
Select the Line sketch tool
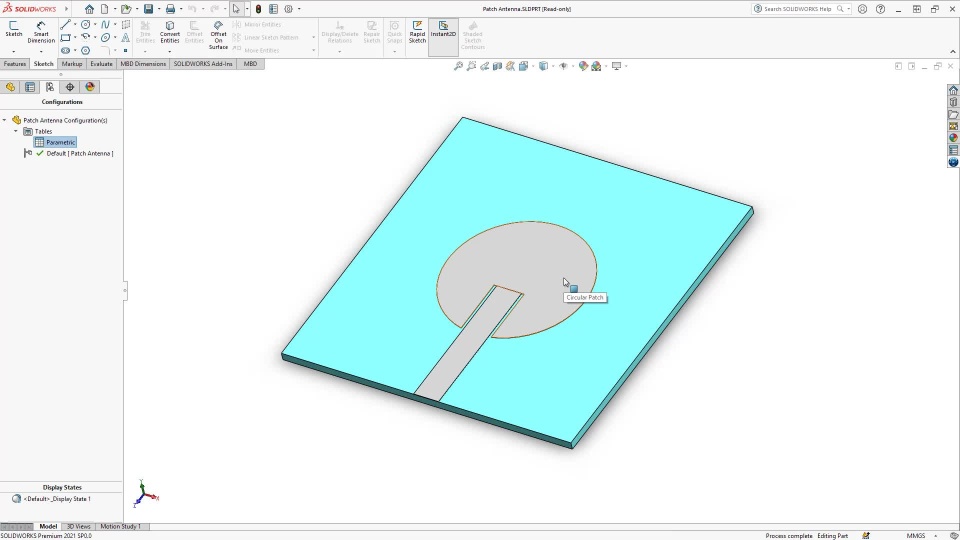pyautogui.click(x=66, y=24)
